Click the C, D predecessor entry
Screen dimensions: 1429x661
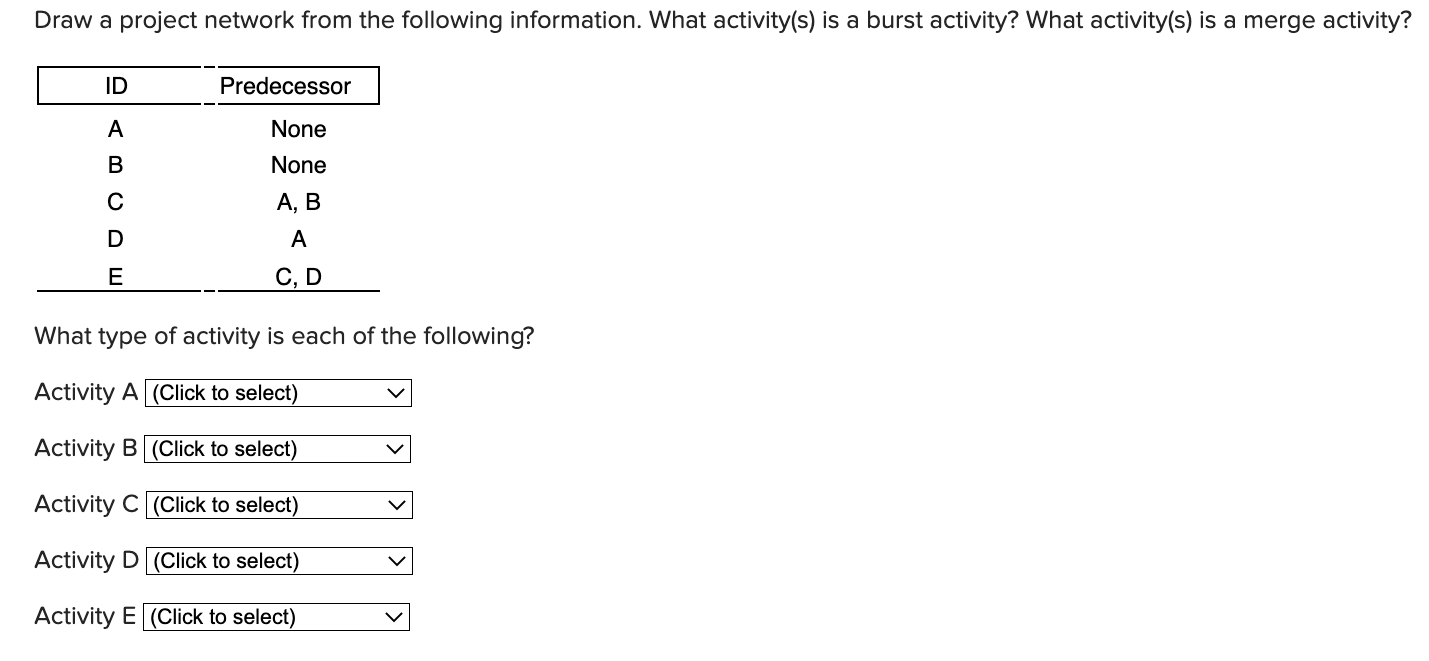(299, 277)
